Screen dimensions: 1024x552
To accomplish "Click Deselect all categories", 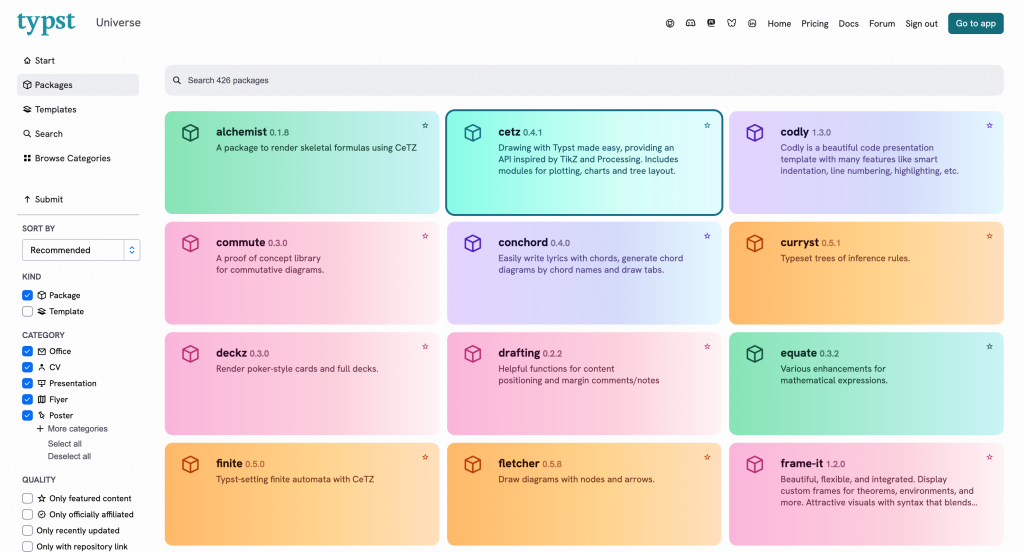I will point(69,457).
